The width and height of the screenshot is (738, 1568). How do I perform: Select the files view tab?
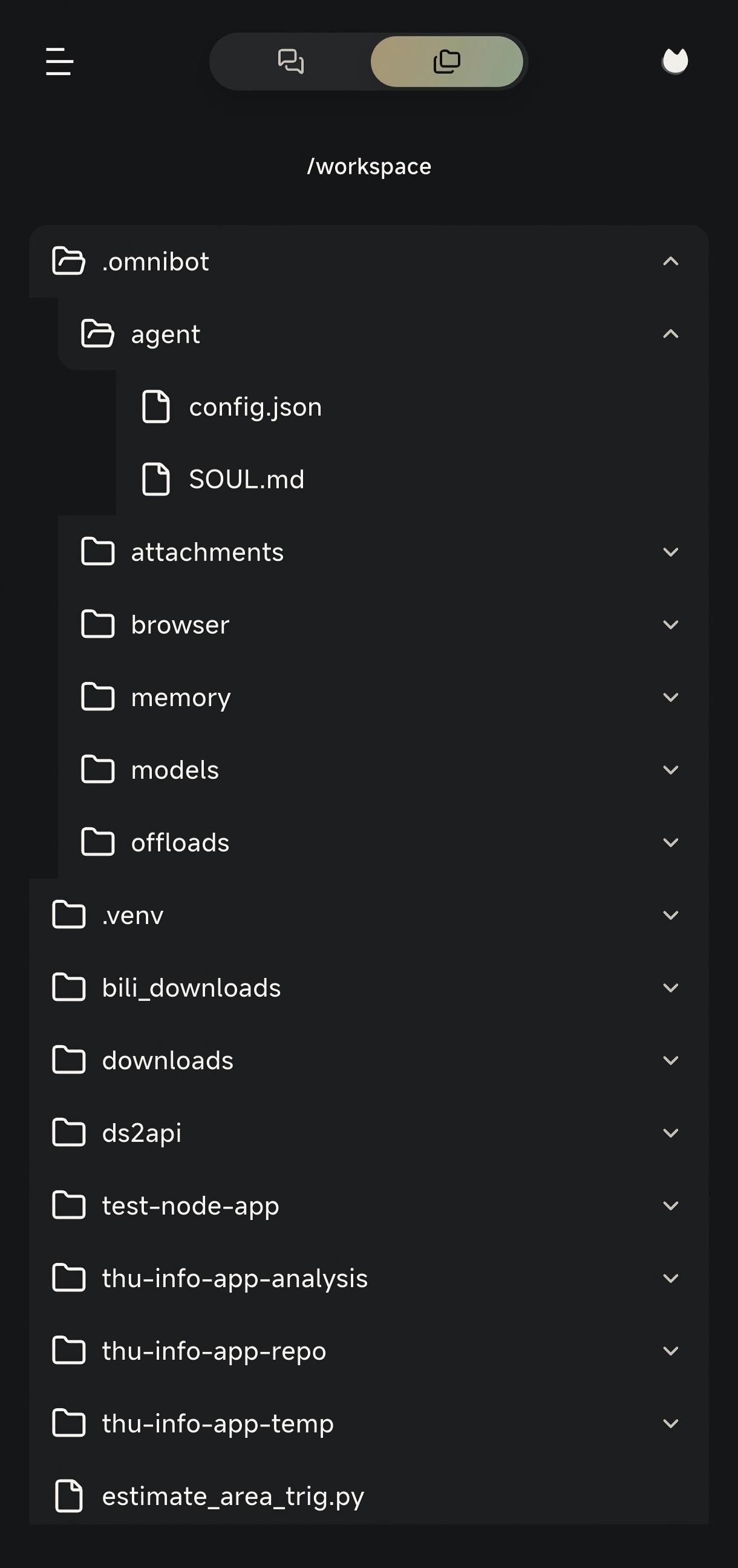tap(446, 62)
